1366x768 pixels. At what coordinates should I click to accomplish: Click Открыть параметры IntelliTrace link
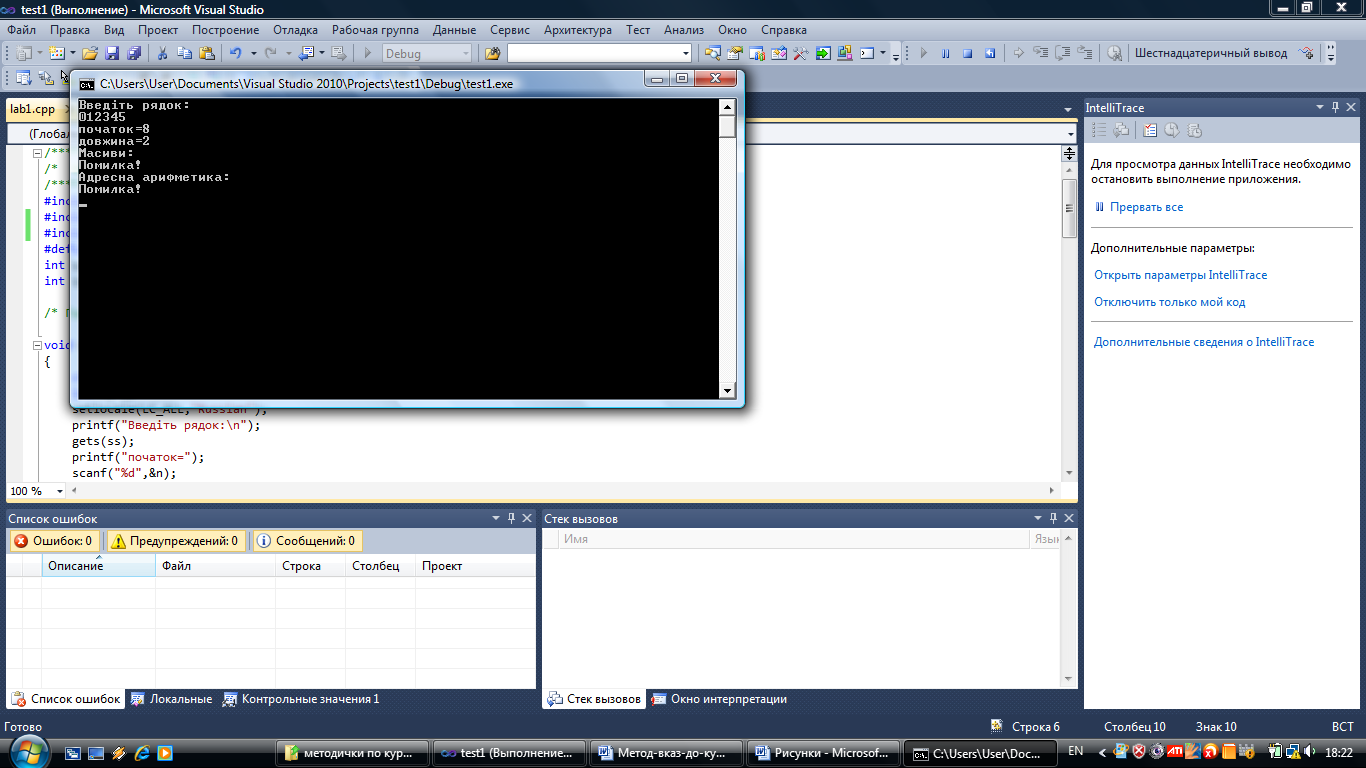click(1180, 275)
